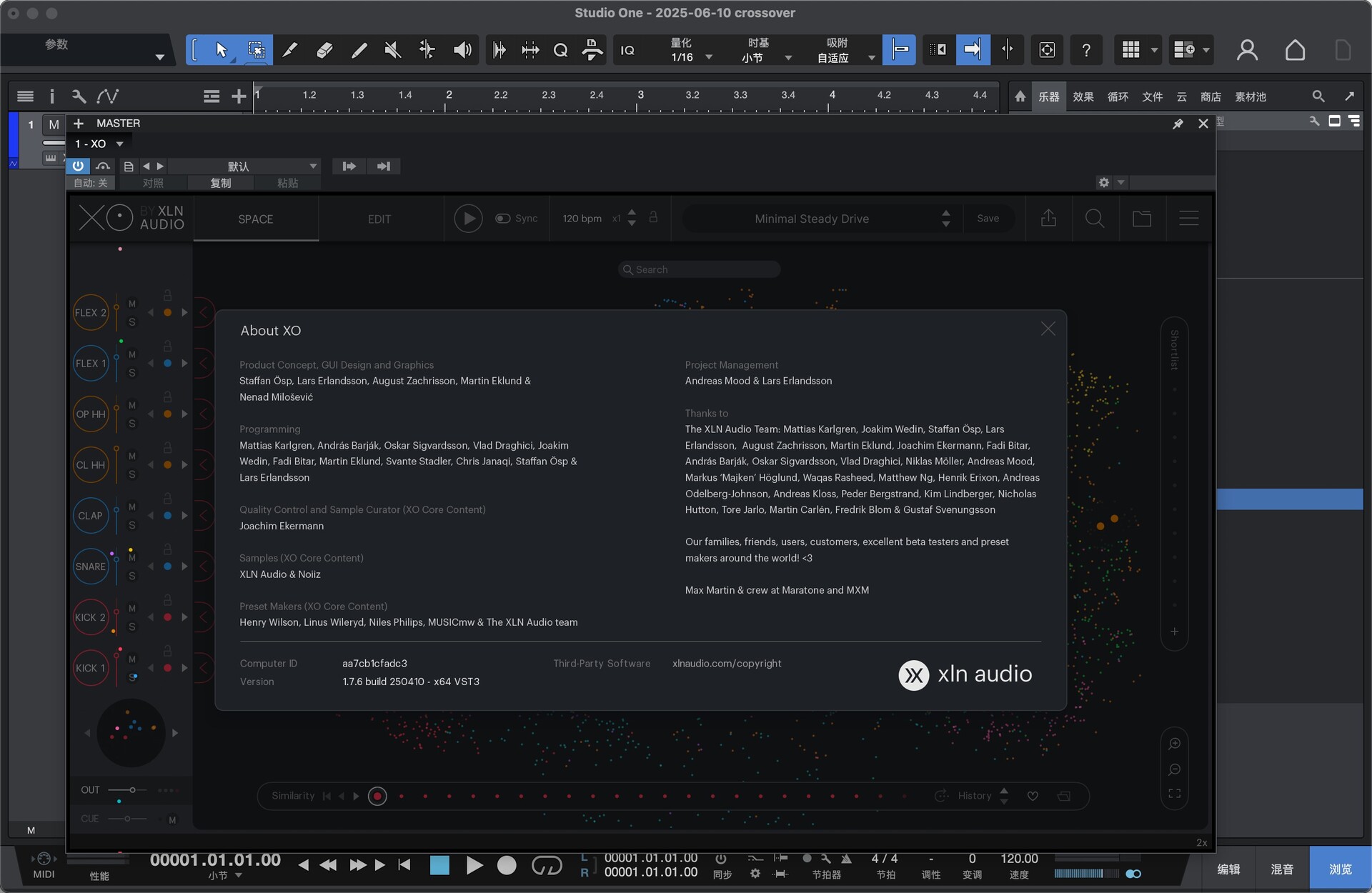Select the Bend tool
The width and height of the screenshot is (1372, 893).
427,49
